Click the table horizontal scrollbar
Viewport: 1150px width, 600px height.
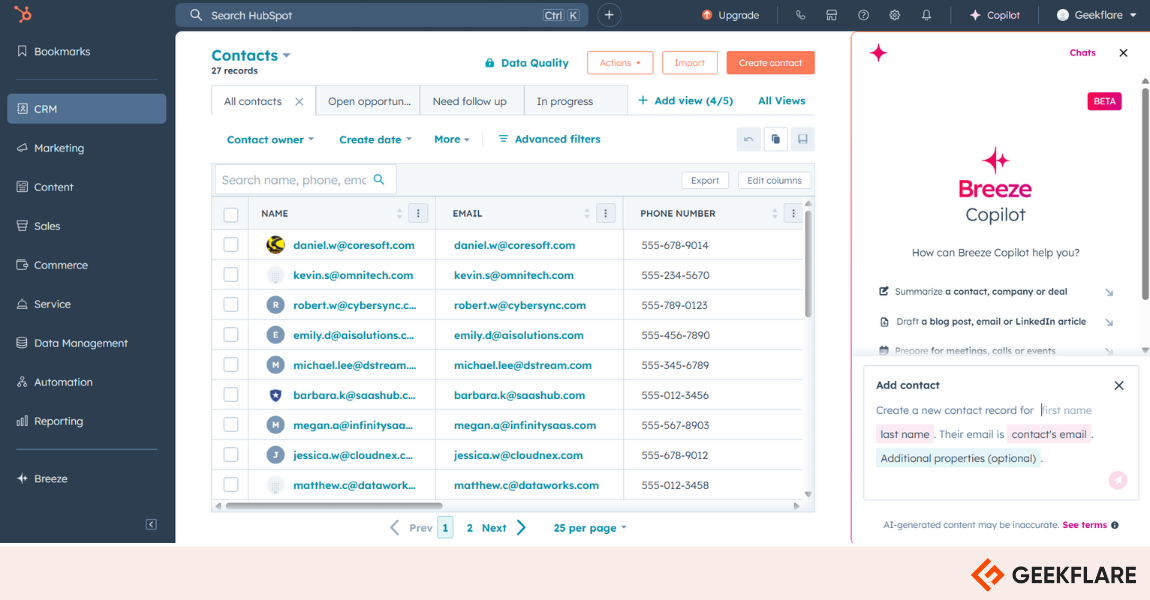point(334,505)
